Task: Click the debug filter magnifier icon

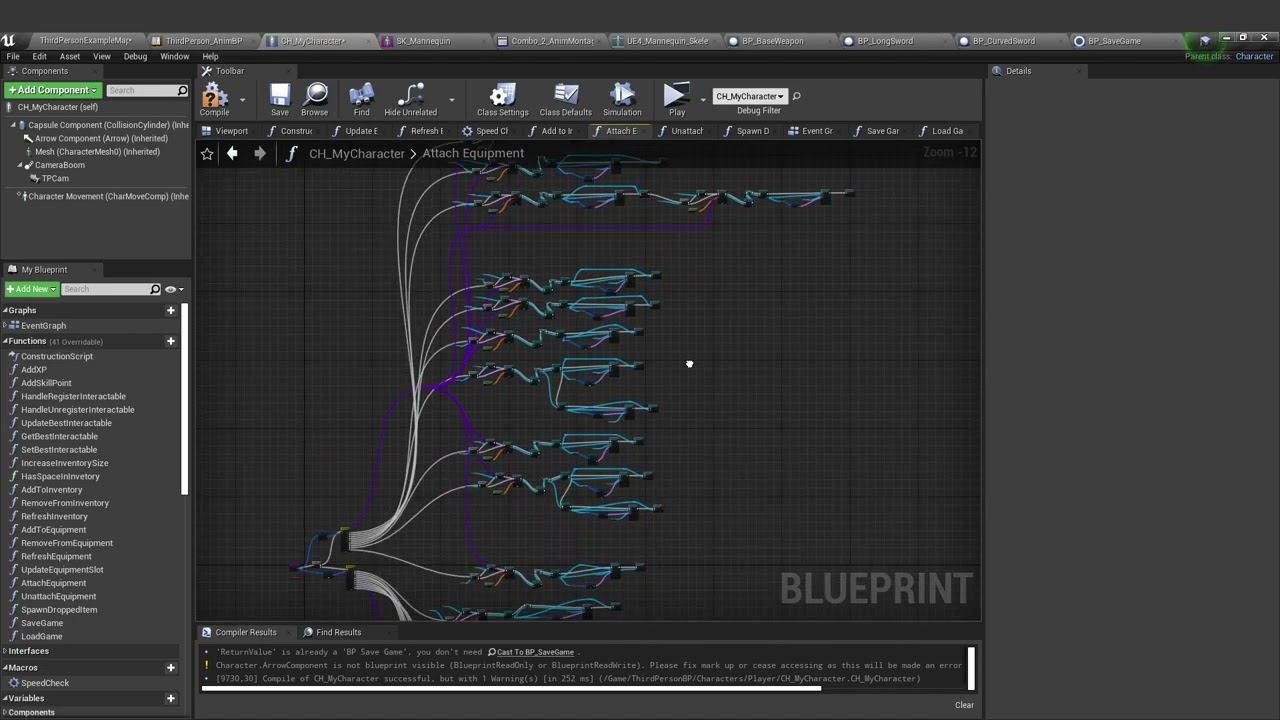Action: coord(796,96)
